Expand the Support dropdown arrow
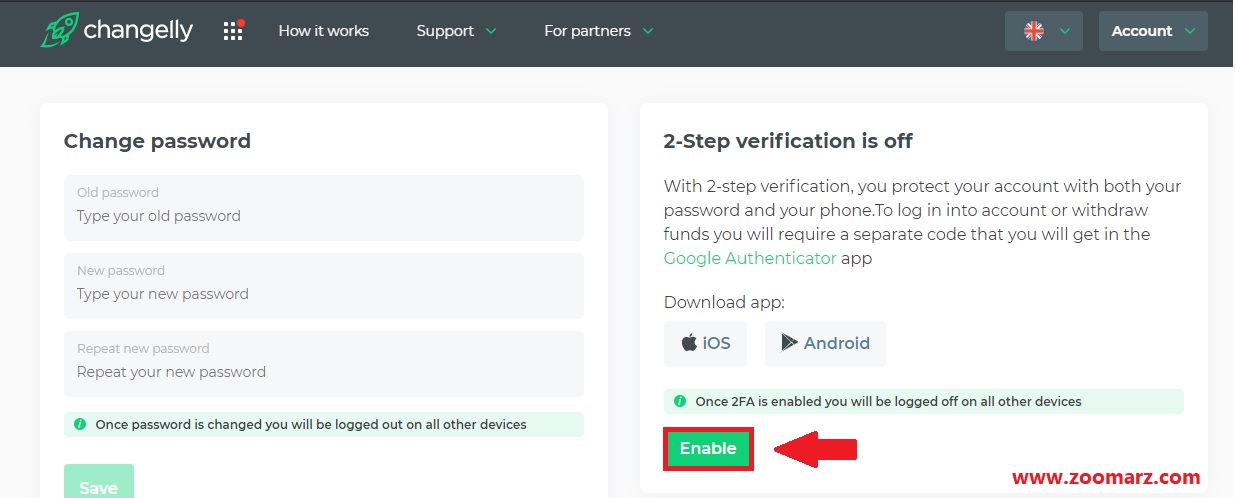This screenshot has width=1236, height=498. pos(490,31)
